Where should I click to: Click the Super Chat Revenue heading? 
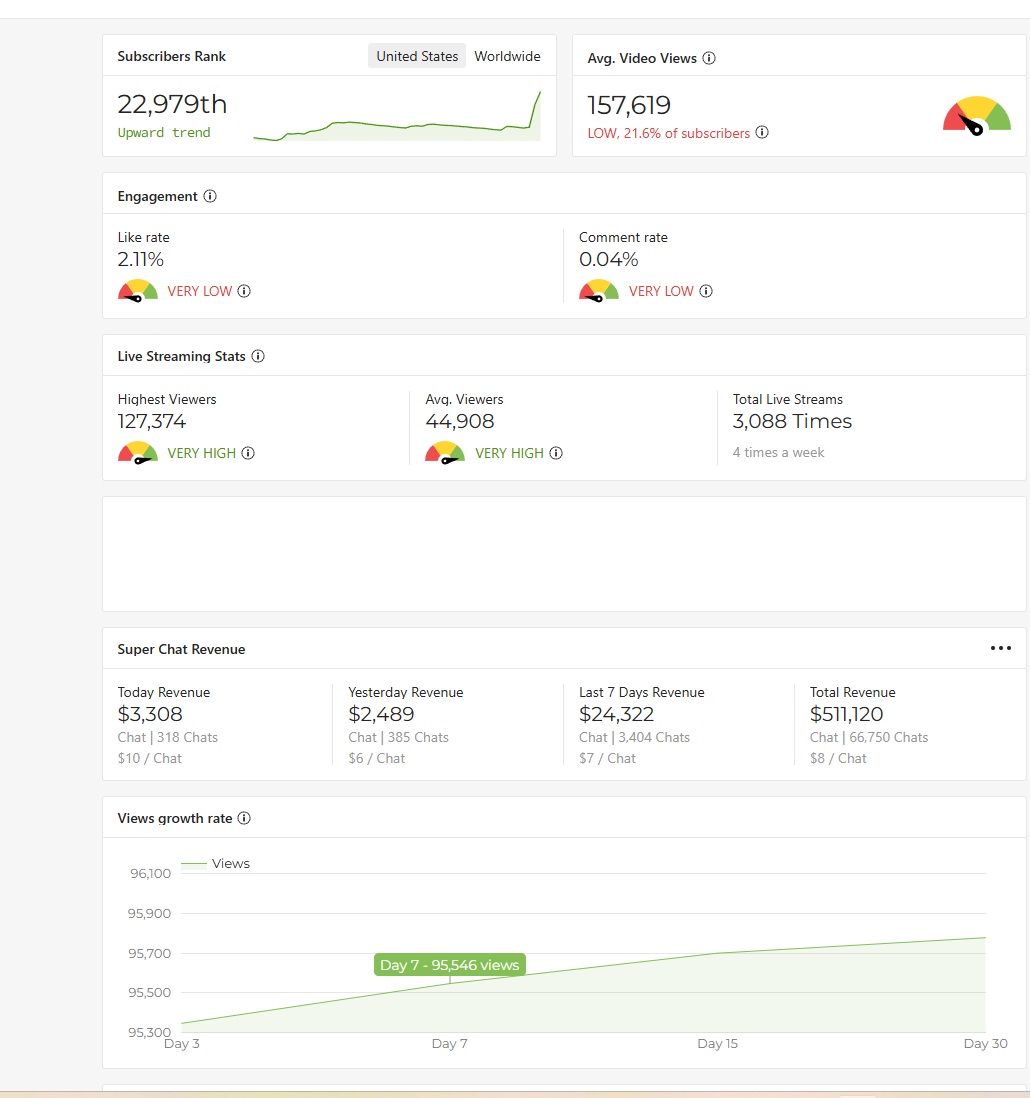pyautogui.click(x=181, y=649)
